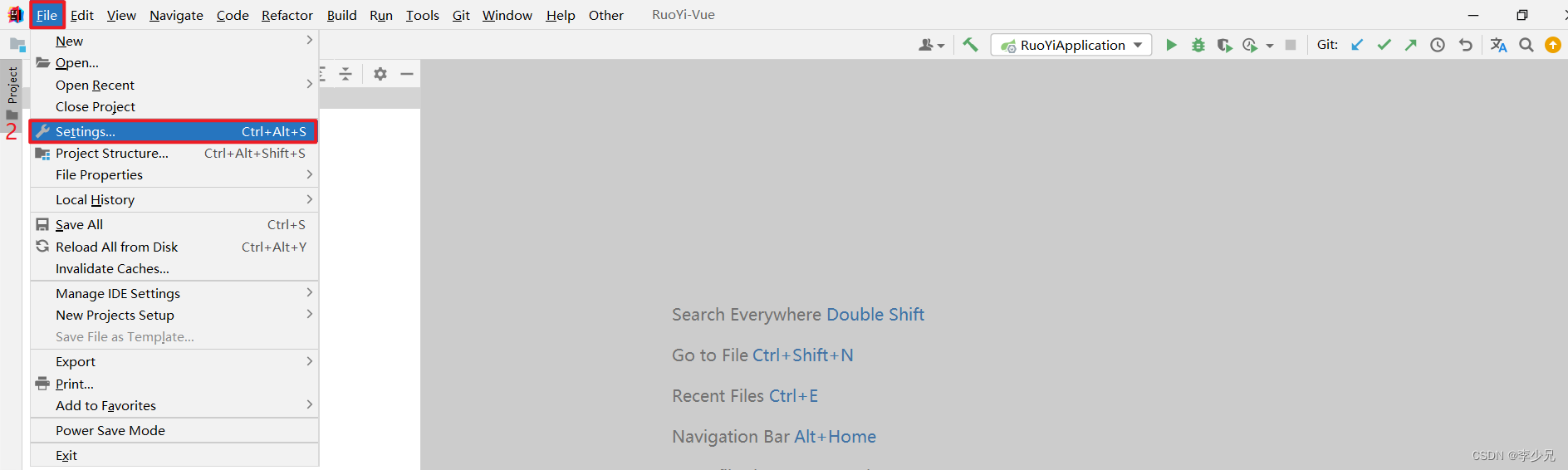Click Project Structure... menu item

174,153
